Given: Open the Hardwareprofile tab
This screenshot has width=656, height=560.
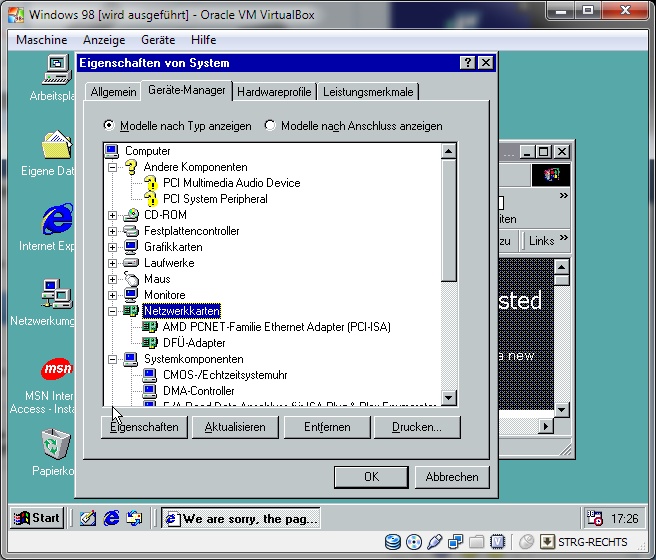Looking at the screenshot, I should pyautogui.click(x=274, y=92).
